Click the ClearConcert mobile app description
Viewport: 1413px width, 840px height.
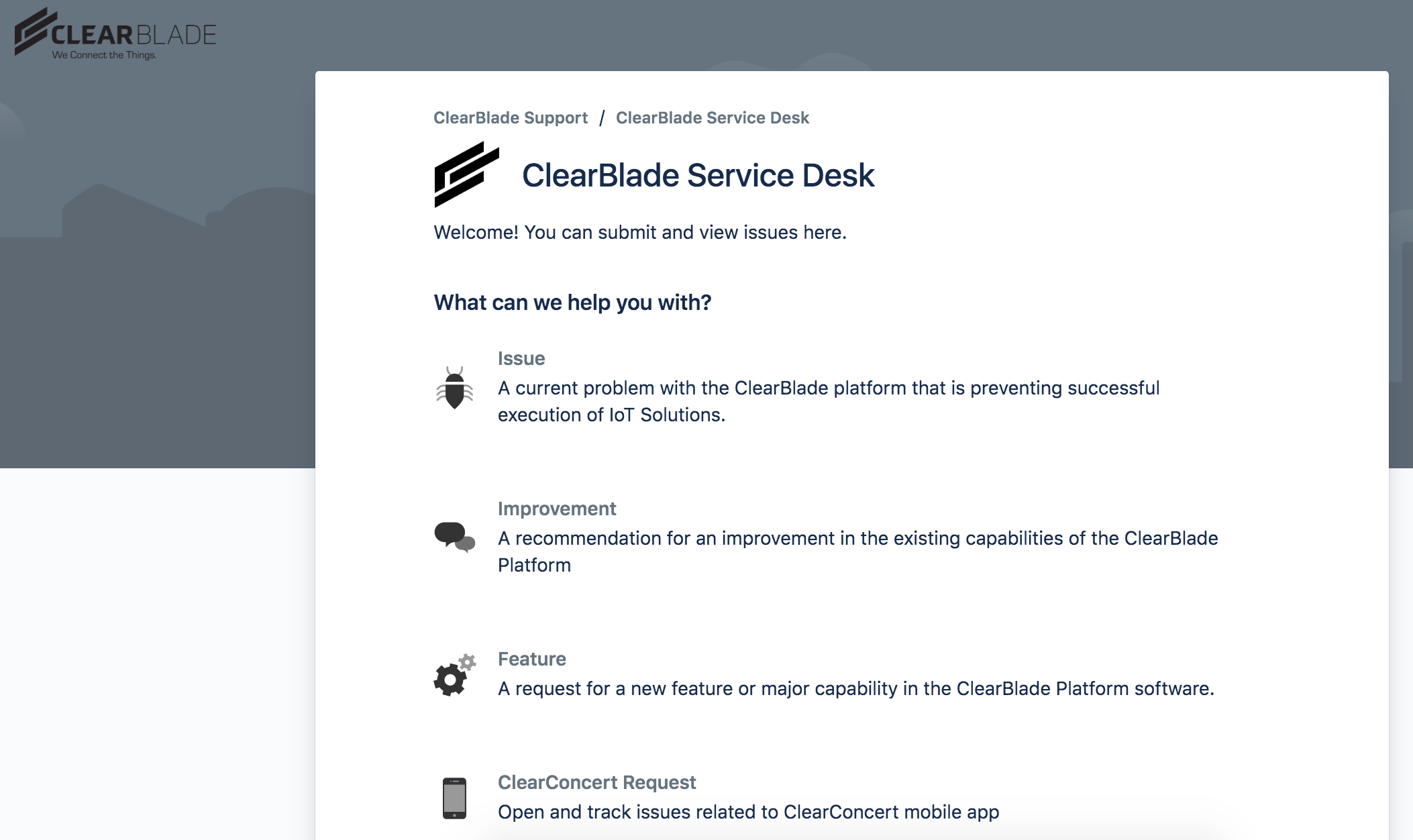coord(748,812)
